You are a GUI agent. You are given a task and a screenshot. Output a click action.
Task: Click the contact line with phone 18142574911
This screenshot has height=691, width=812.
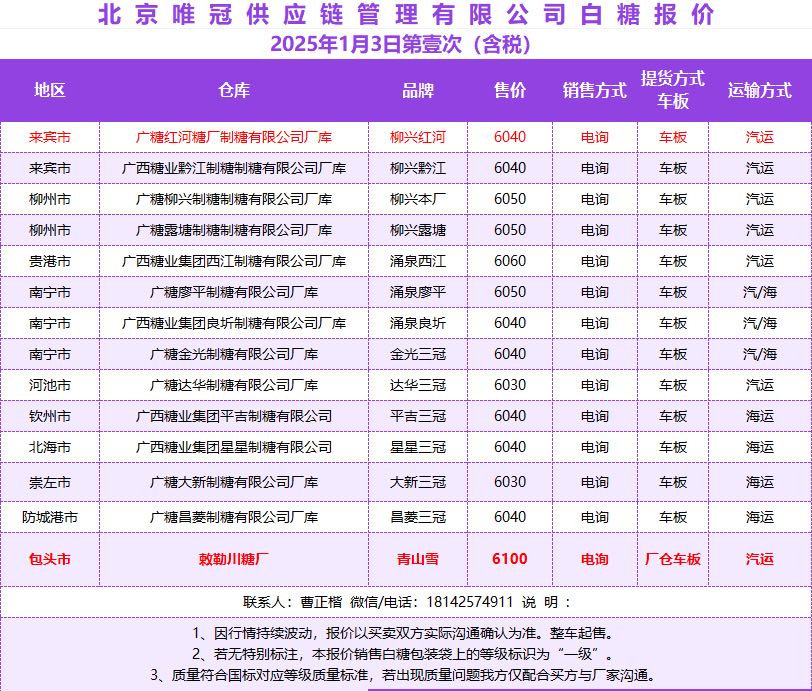406,602
